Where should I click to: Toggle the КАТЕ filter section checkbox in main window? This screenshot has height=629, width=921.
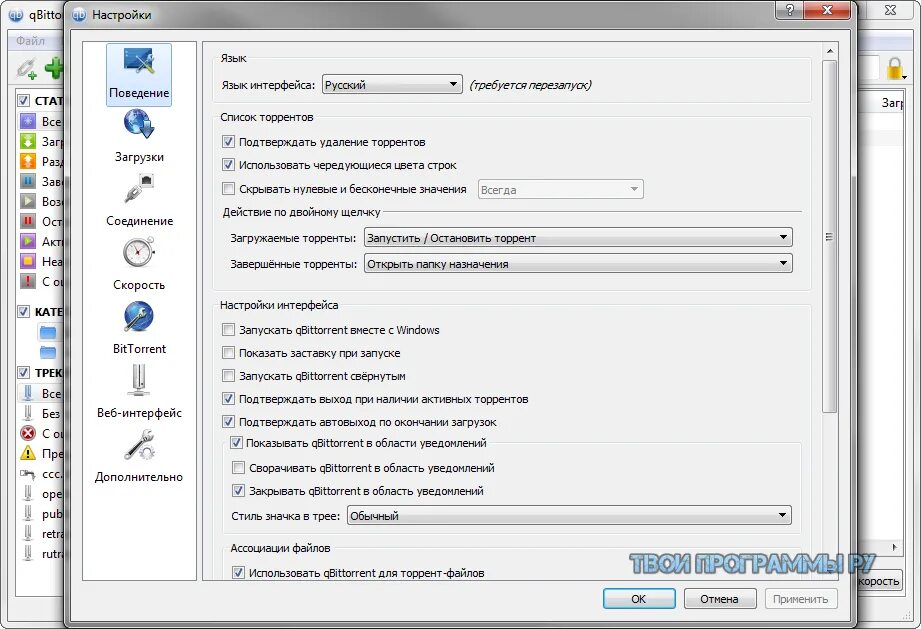click(x=23, y=311)
